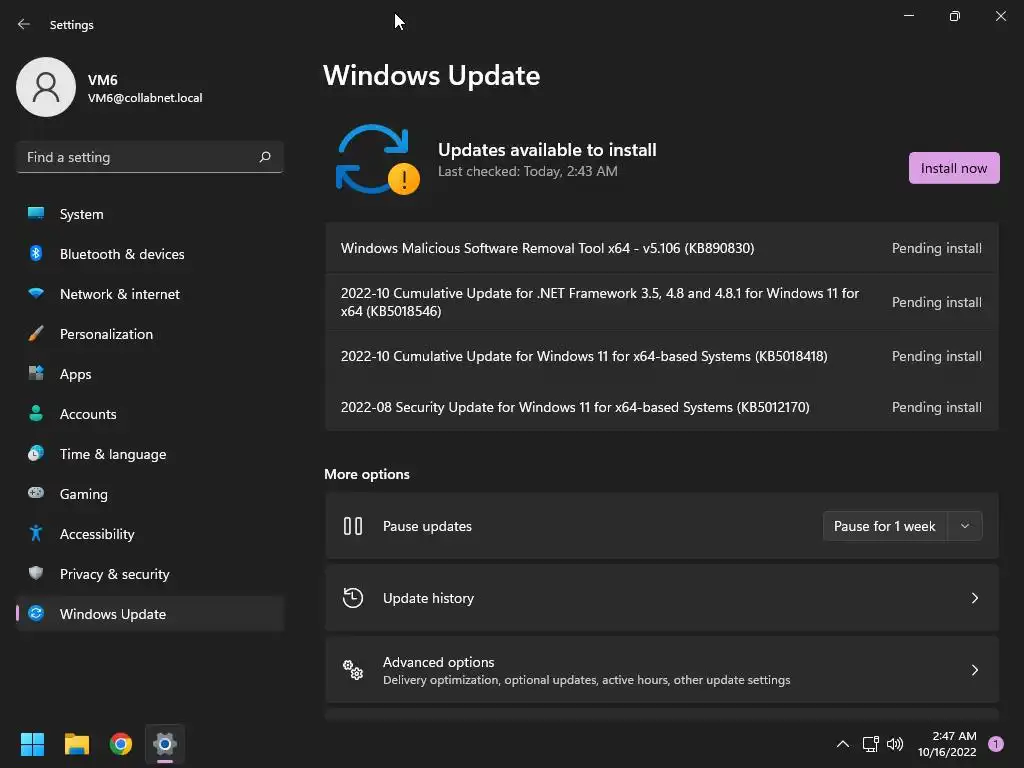Viewport: 1024px width, 768px height.
Task: Click the Gaming controller icon
Action: [x=36, y=494]
